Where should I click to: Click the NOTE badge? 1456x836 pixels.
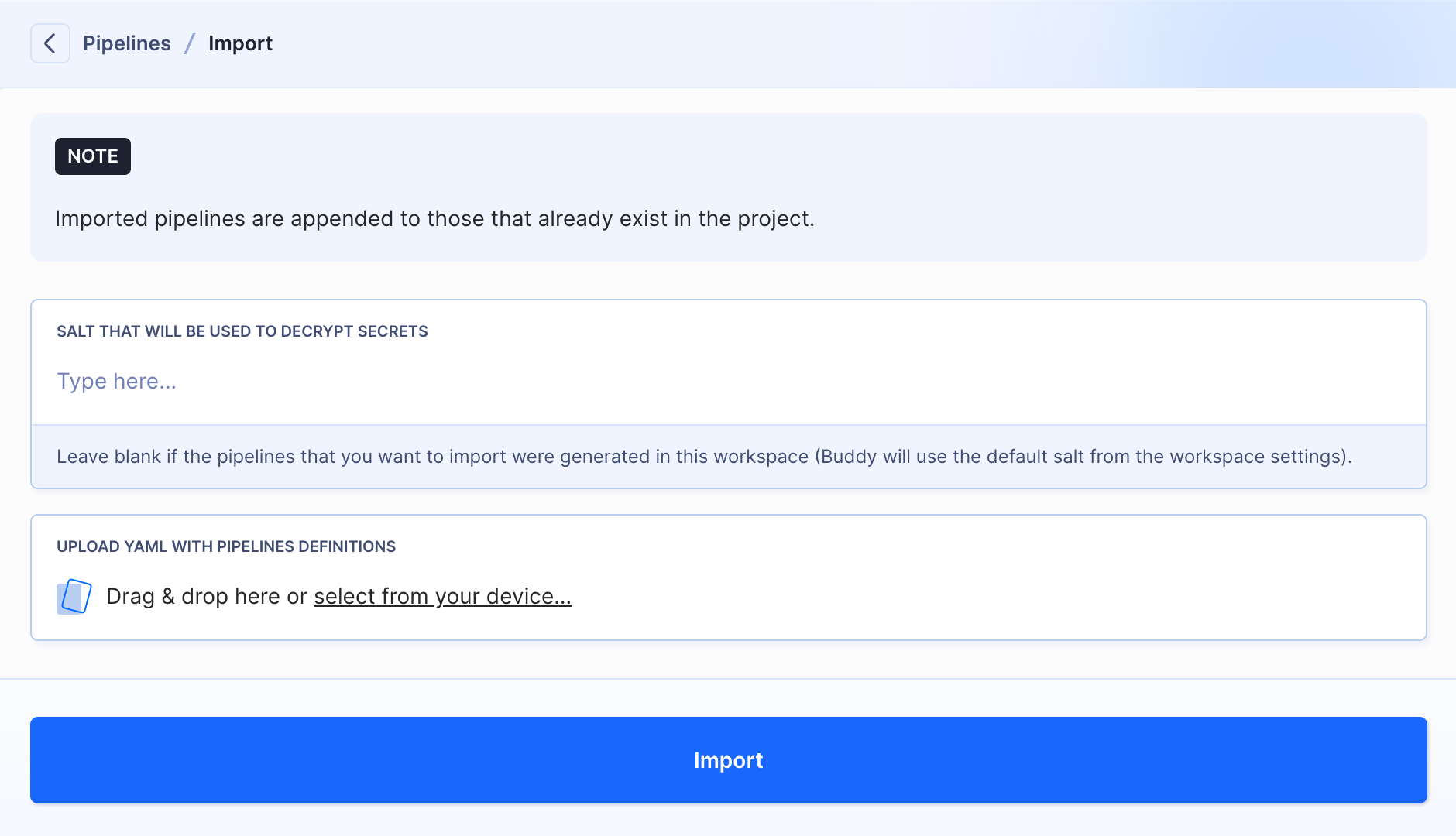[93, 156]
